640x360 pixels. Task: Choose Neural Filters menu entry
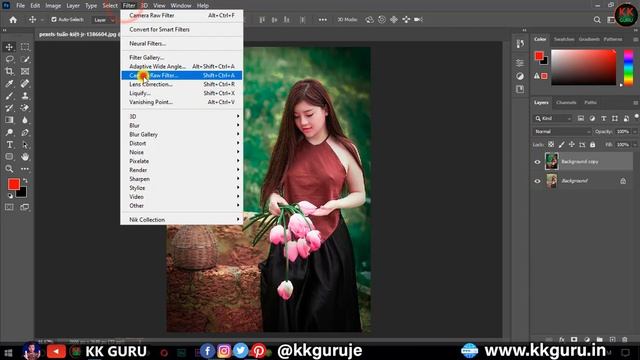click(182, 43)
